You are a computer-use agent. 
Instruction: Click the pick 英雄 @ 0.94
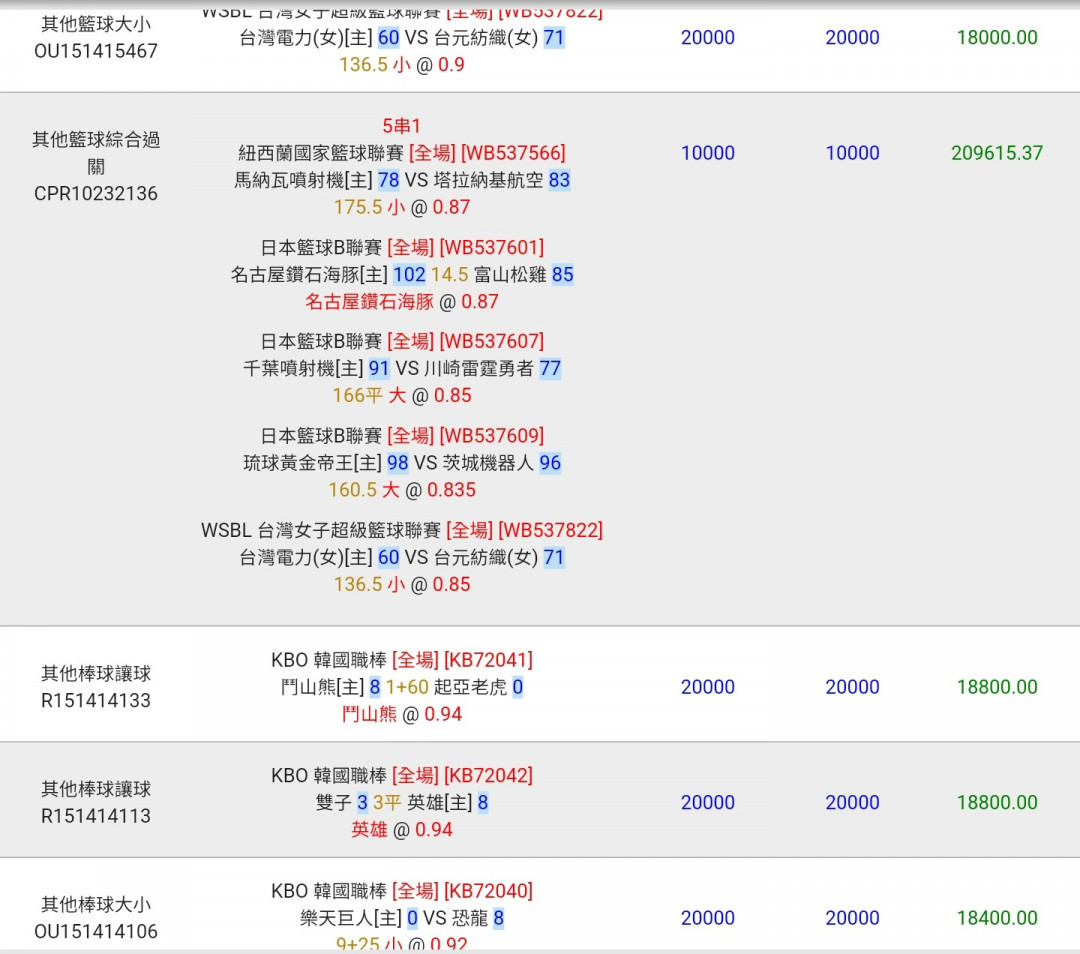[x=402, y=829]
